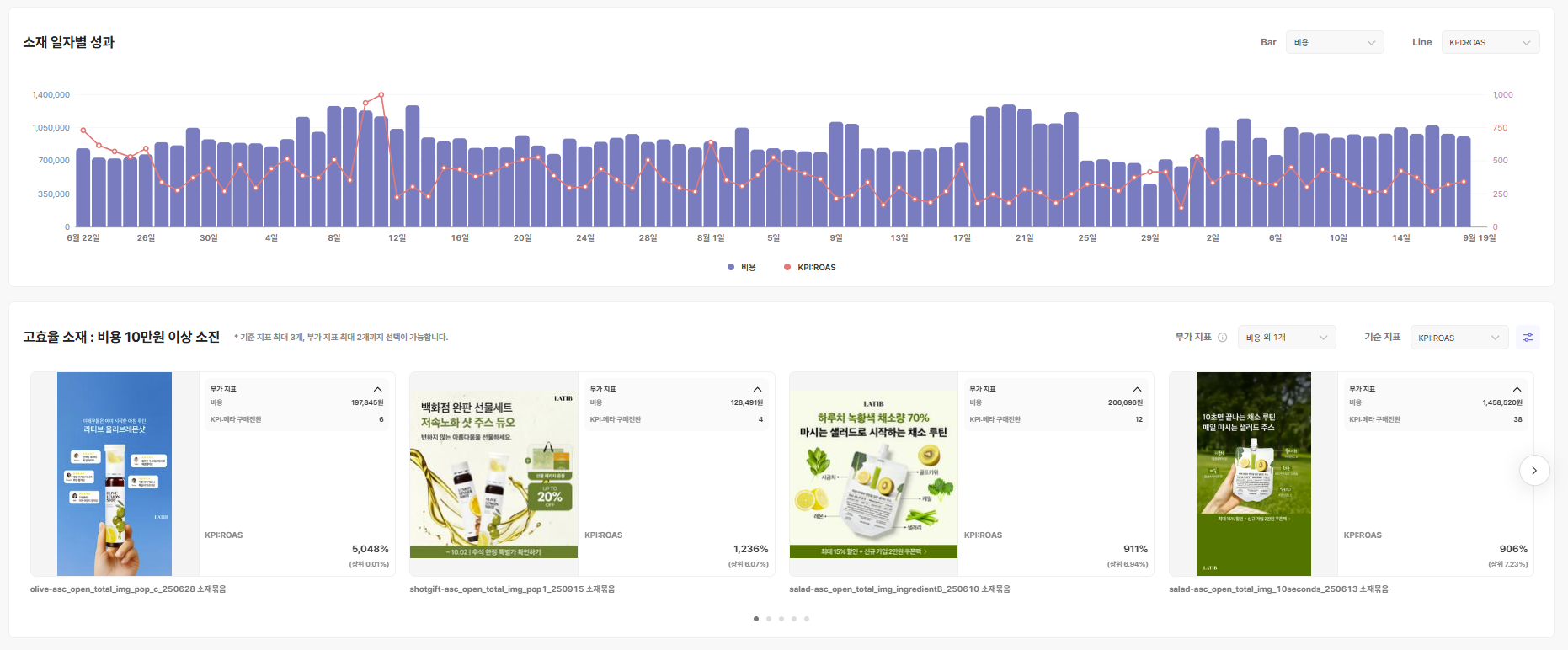The height and width of the screenshot is (650, 1568).
Task: Collapse 부가 지표 on the salad ingredientB card
Action: point(1137,389)
